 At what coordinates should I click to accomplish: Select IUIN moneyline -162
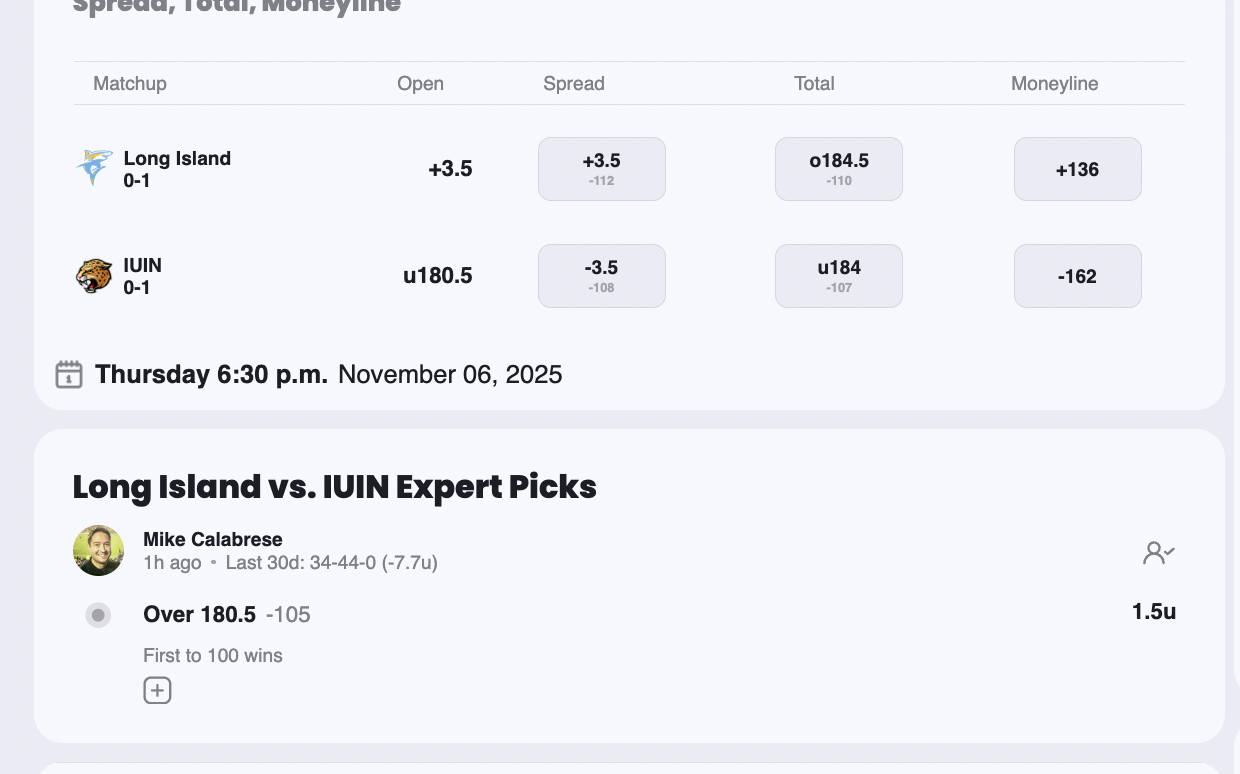pos(1077,276)
